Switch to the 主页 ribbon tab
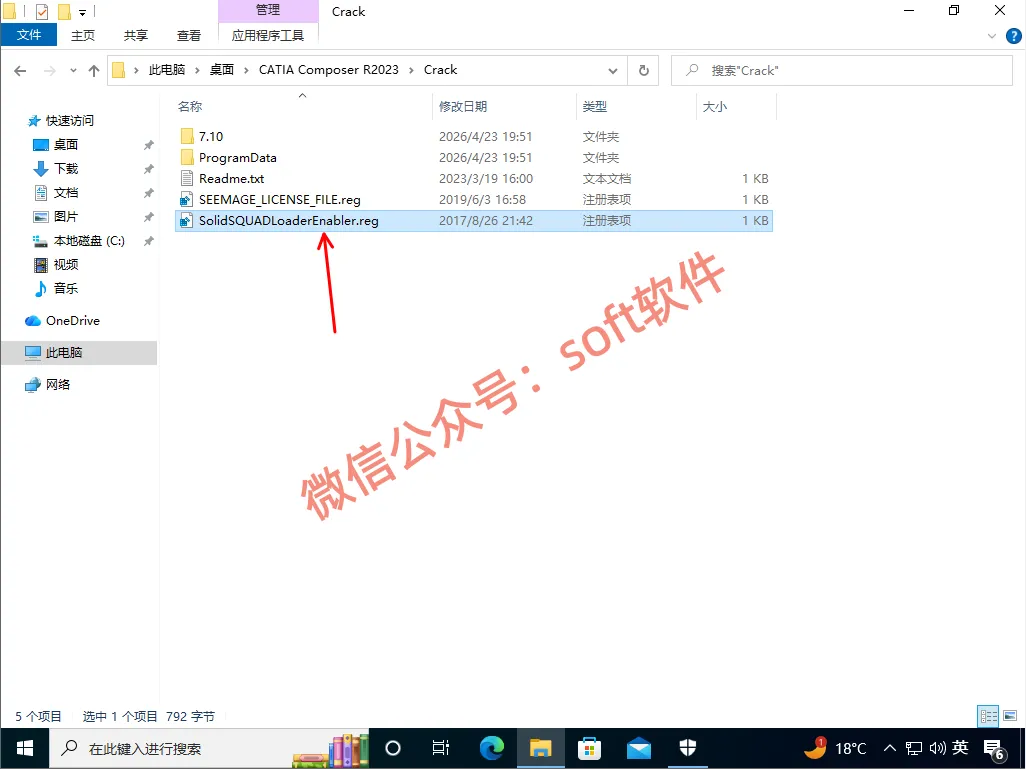Image resolution: width=1026 pixels, height=769 pixels. click(82, 35)
